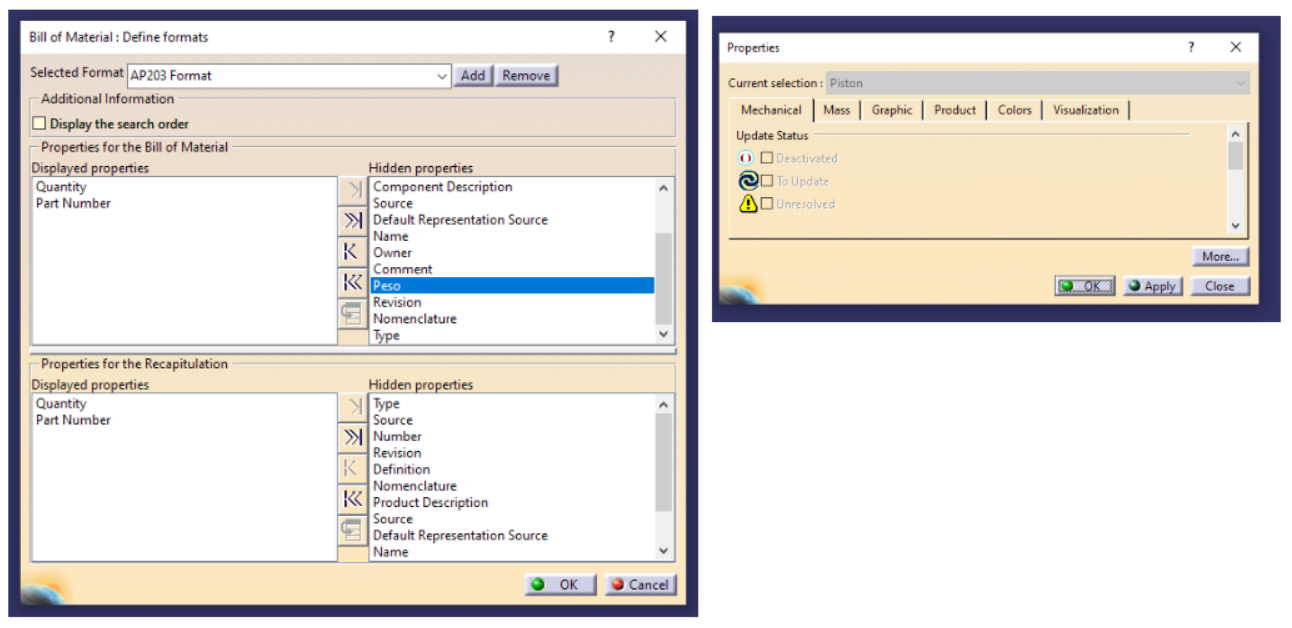
Task: Open the Selected Format dropdown
Action: point(442,76)
